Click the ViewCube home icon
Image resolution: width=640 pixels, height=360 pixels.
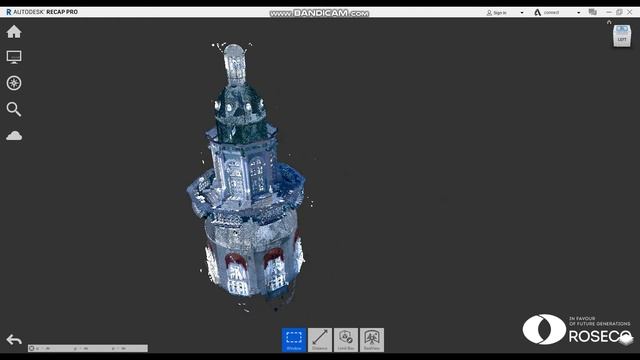[x=609, y=22]
